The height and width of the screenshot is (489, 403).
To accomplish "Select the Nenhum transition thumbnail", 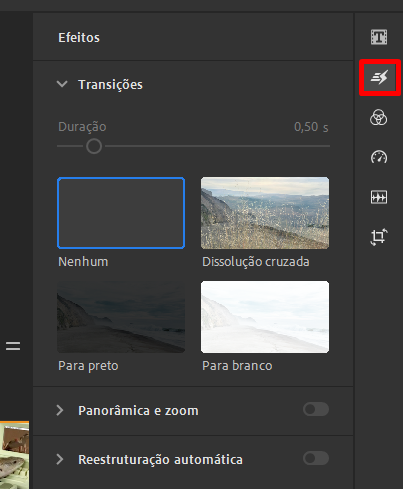I will click(x=121, y=213).
